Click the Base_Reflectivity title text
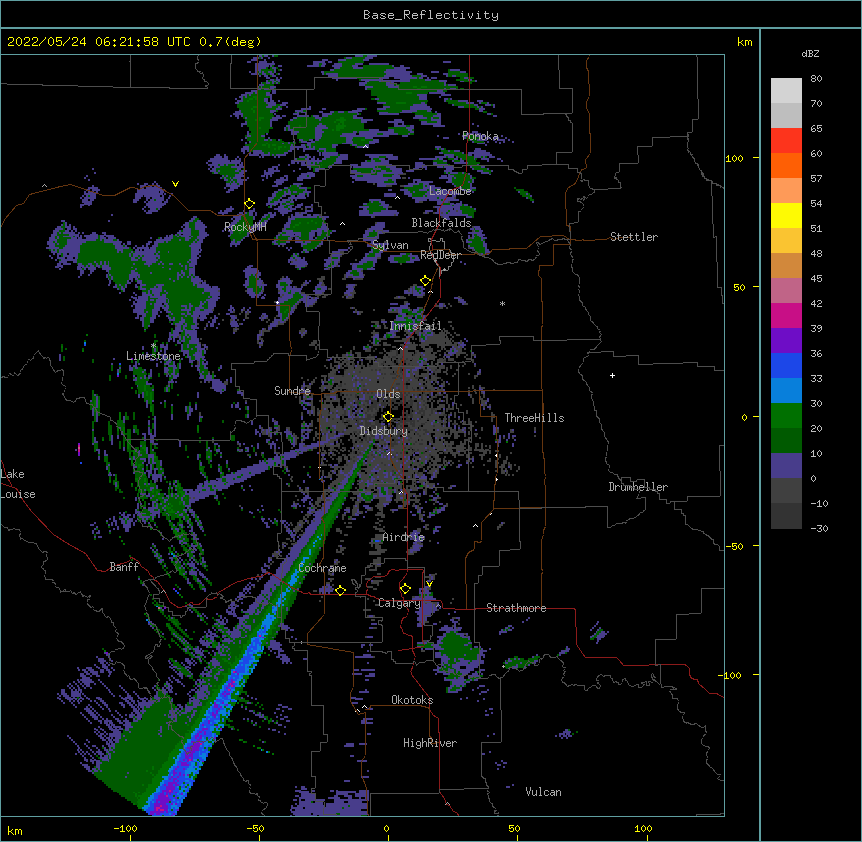The width and height of the screenshot is (862, 842). click(431, 15)
